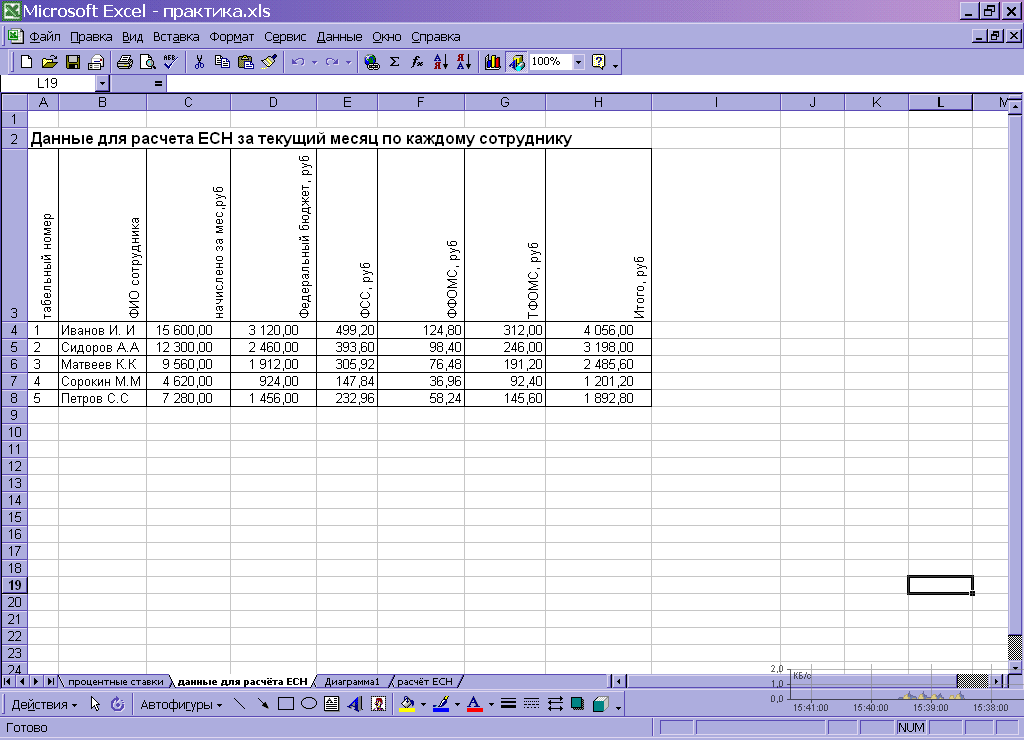Select row 8 by its header

coord(14,398)
